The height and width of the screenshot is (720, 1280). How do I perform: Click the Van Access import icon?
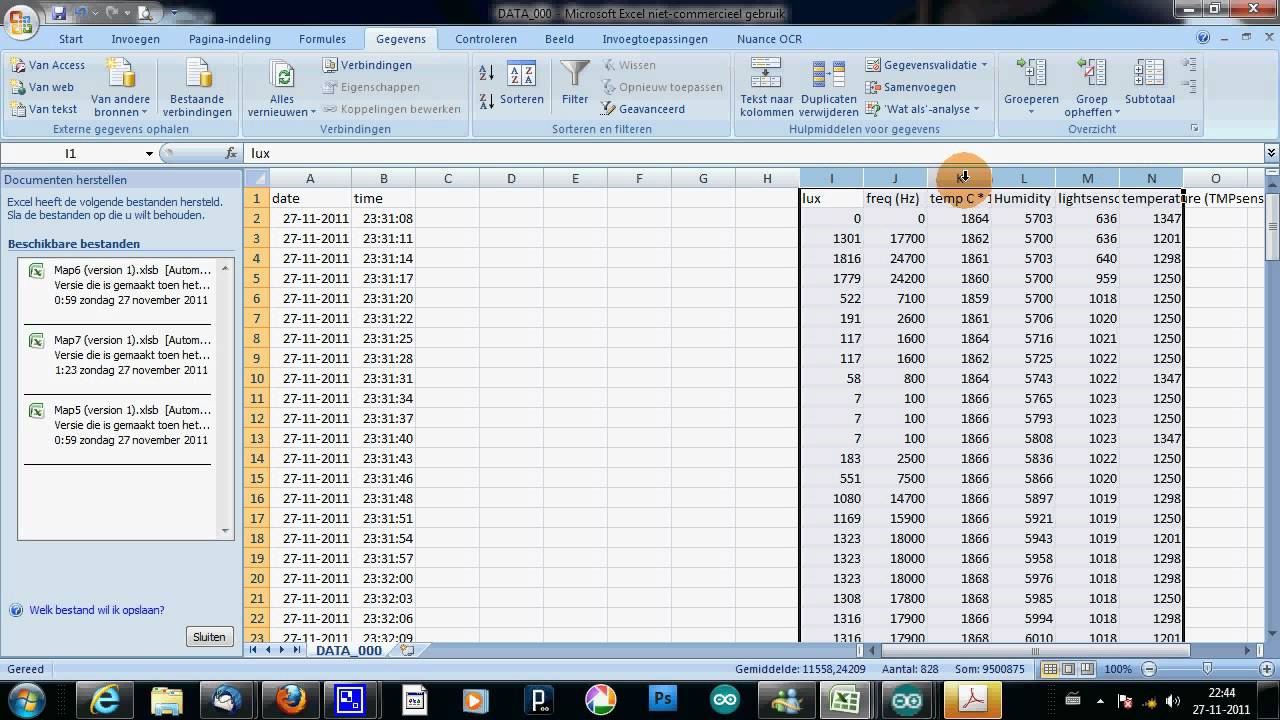18,65
